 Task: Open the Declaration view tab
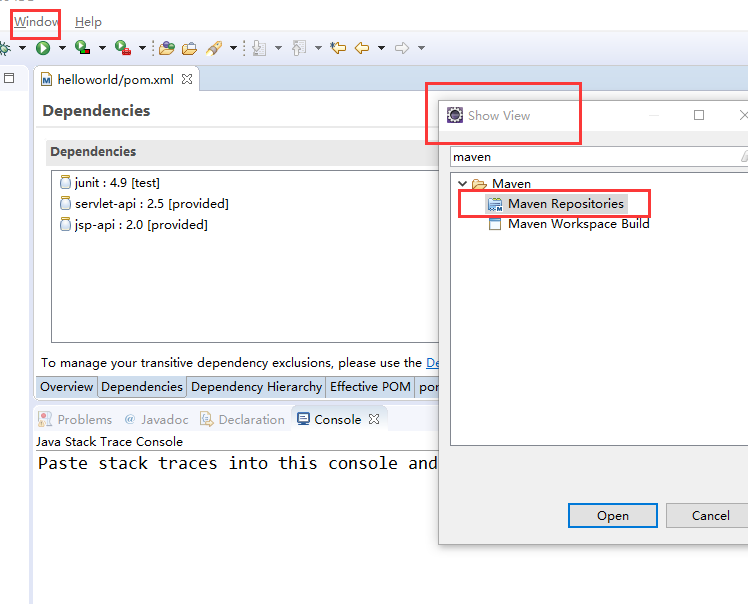pyautogui.click(x=242, y=419)
